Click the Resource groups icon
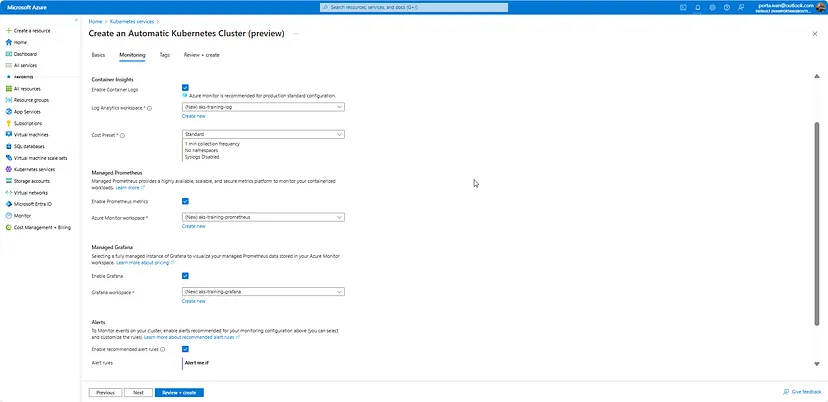828x402 pixels. [x=8, y=100]
